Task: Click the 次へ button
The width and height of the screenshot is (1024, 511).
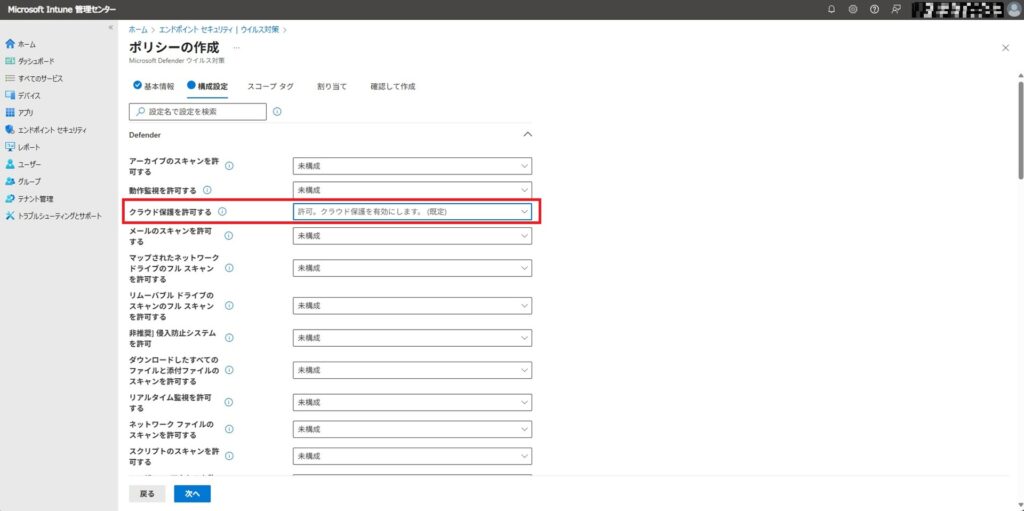Action: point(192,494)
